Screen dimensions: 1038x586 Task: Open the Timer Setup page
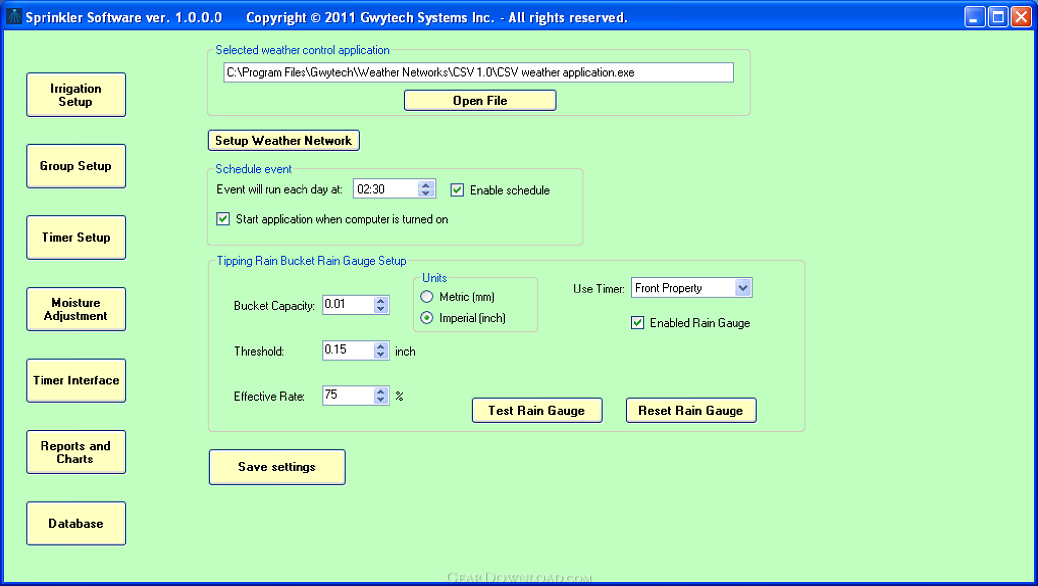[x=76, y=238]
